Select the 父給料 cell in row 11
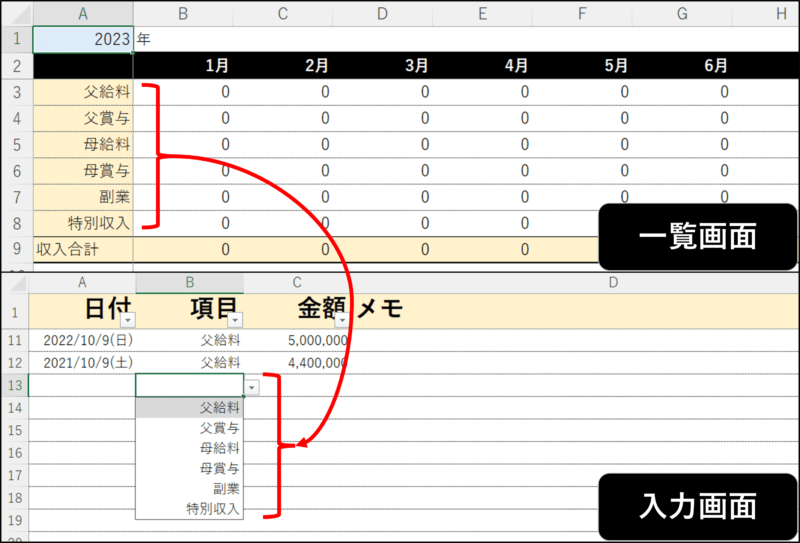 click(x=190, y=340)
